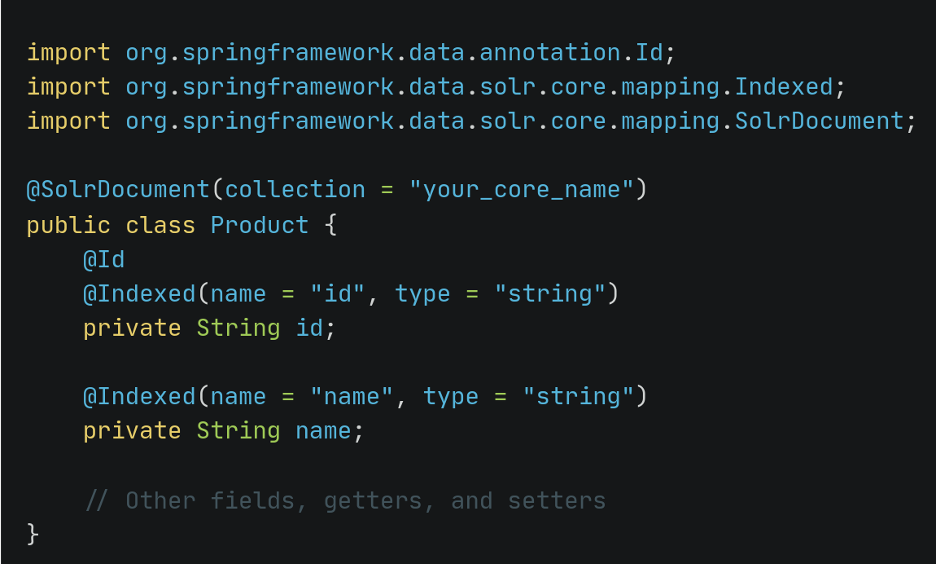Click the "your_core_name" string literal
Image resolution: width=936 pixels, height=564 pixels.
click(x=521, y=190)
